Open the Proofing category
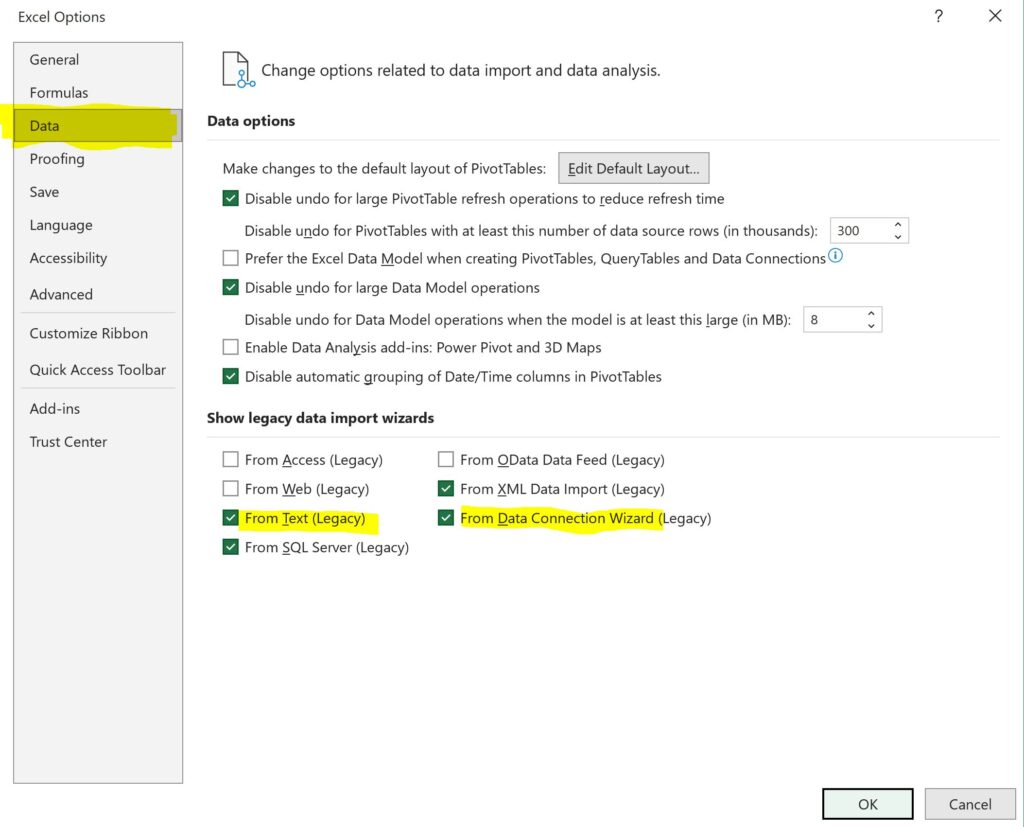1024x827 pixels. coord(97,159)
